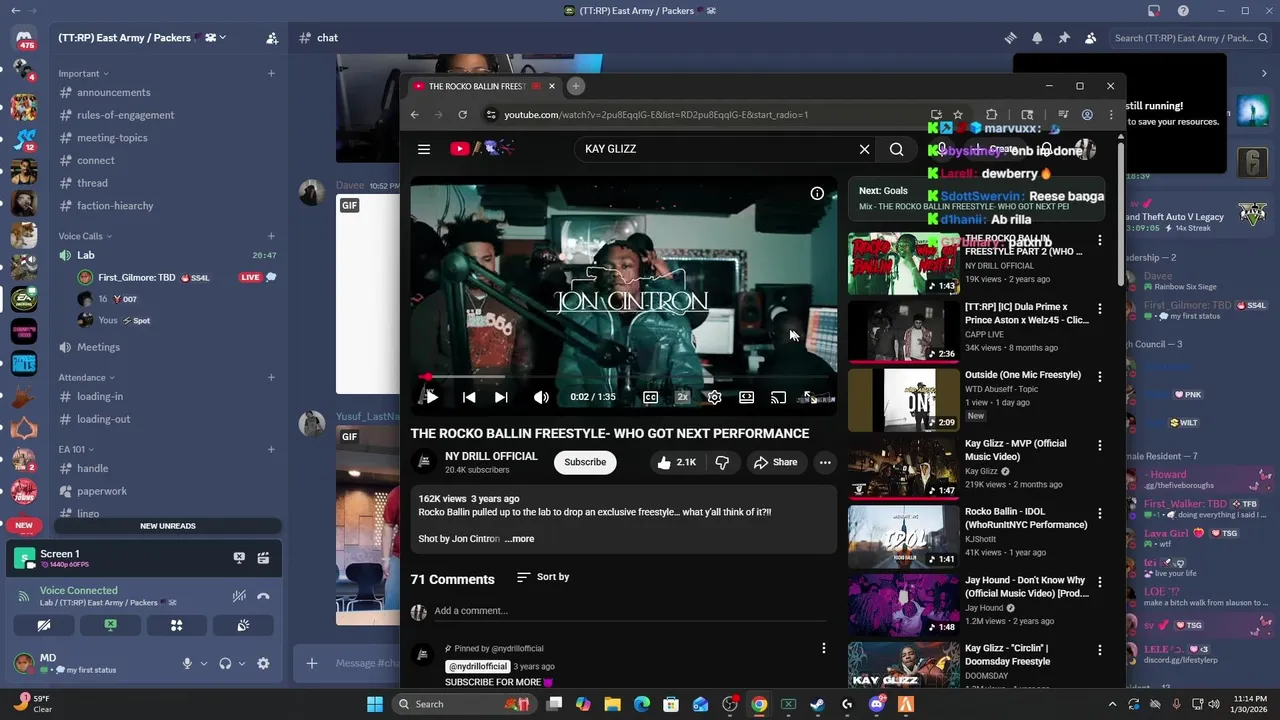Open more actions menu beside Share

825,462
